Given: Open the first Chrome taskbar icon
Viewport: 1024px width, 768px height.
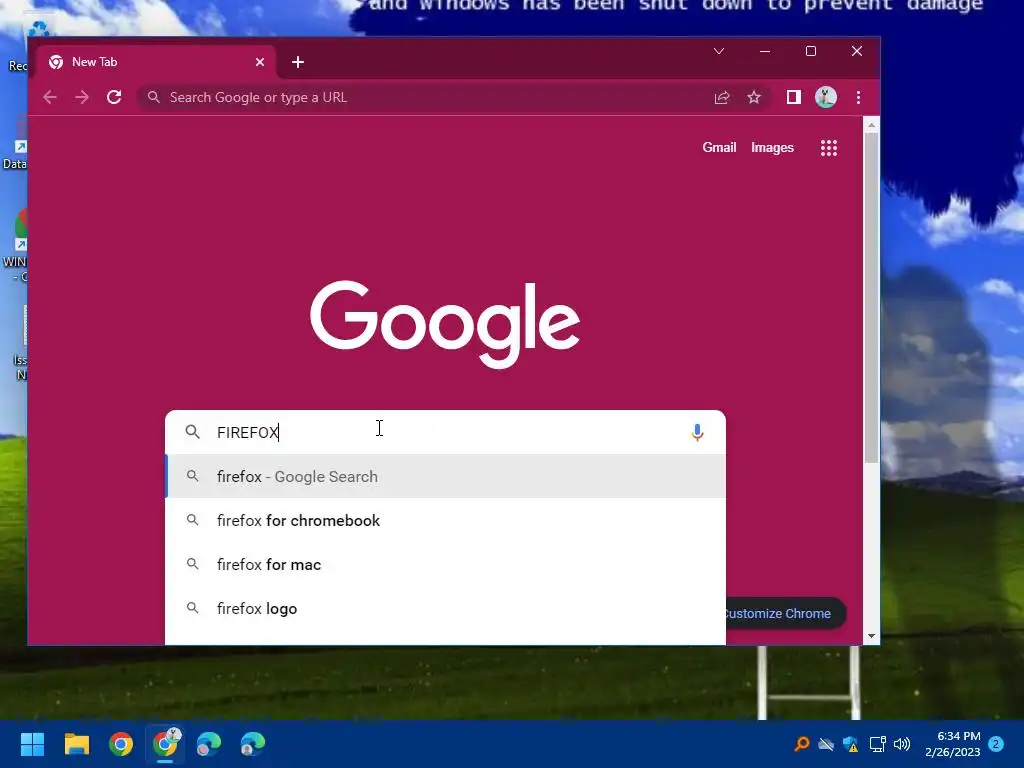Looking at the screenshot, I should point(121,744).
